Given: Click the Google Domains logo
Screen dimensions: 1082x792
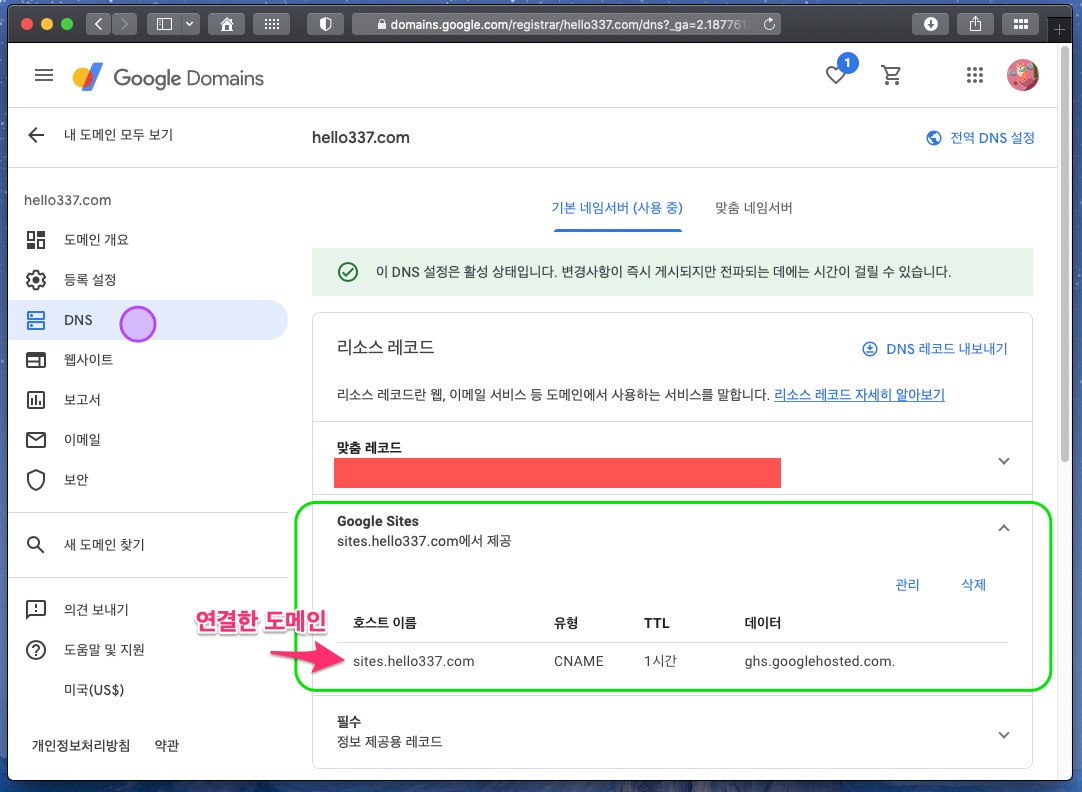Looking at the screenshot, I should [168, 77].
